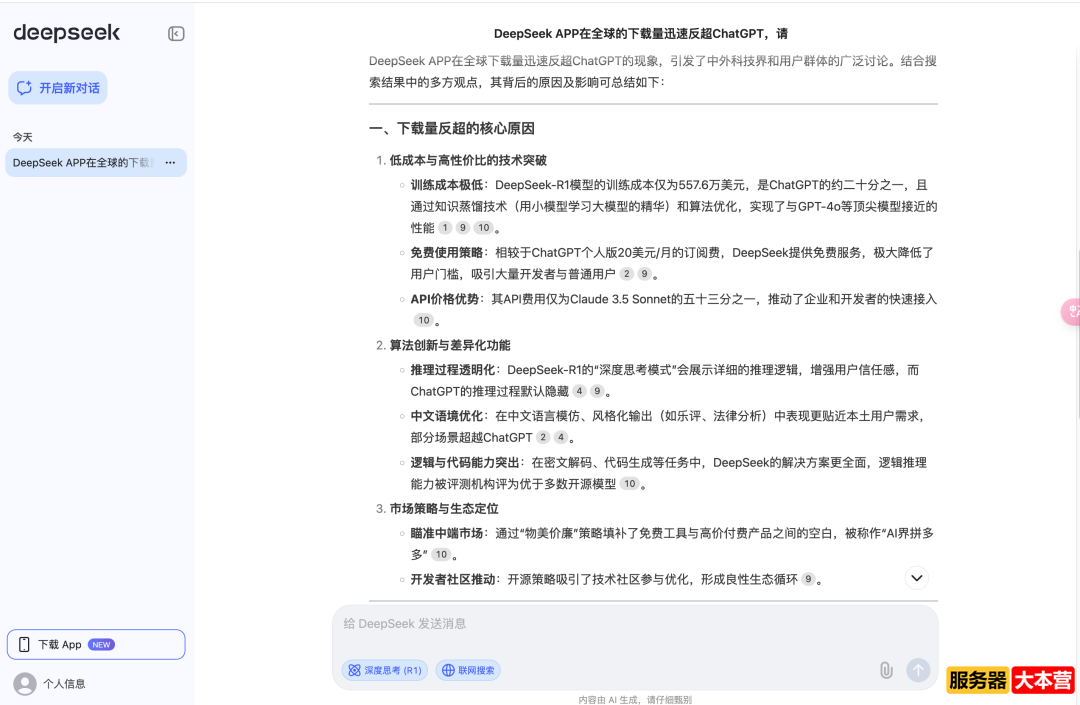Open citation 4 after 推理过程默认隐藏

click(579, 391)
